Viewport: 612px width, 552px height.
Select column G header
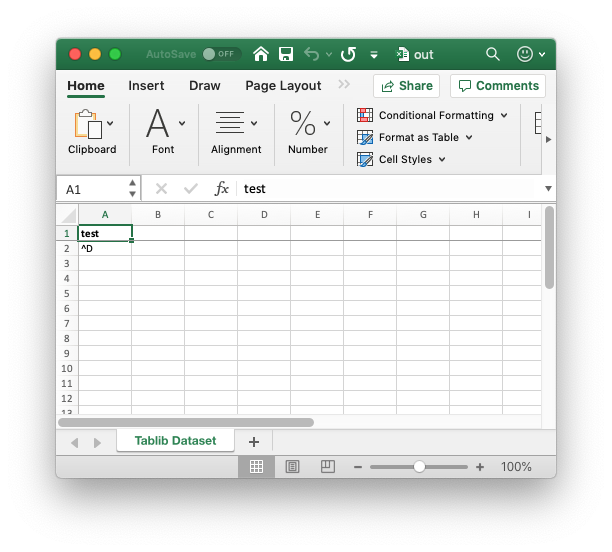[x=423, y=215]
